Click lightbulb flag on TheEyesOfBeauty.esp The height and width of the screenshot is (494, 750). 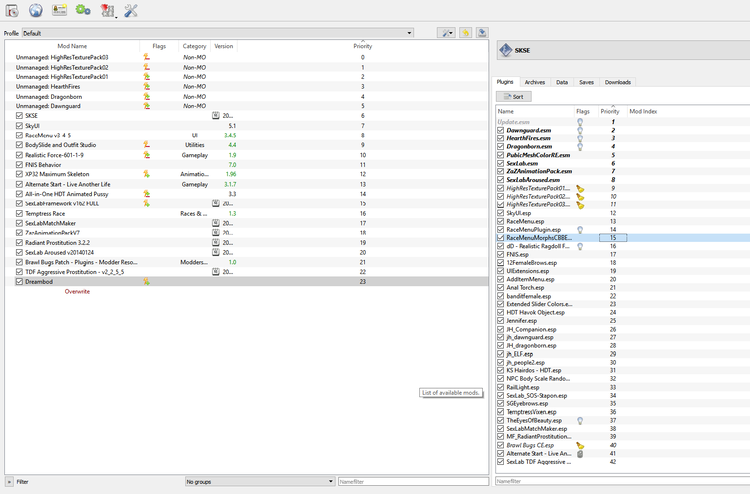click(x=580, y=420)
